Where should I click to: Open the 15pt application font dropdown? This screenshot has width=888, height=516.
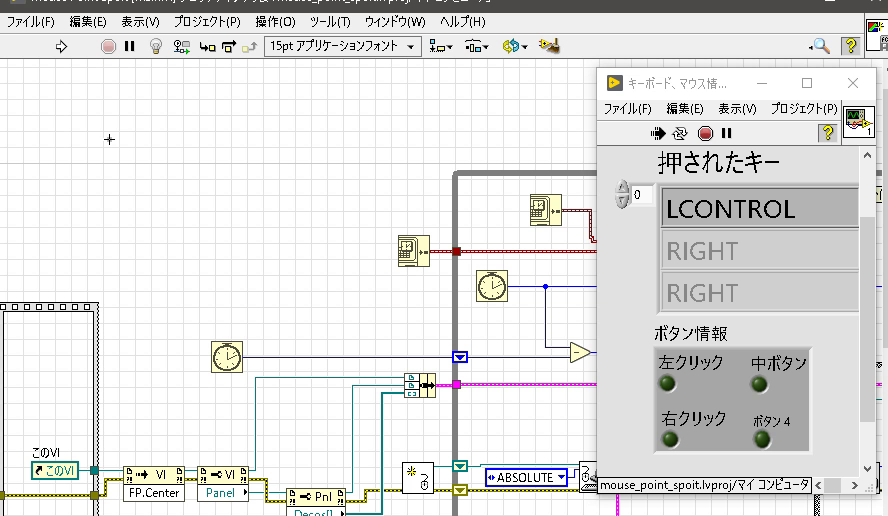point(343,46)
